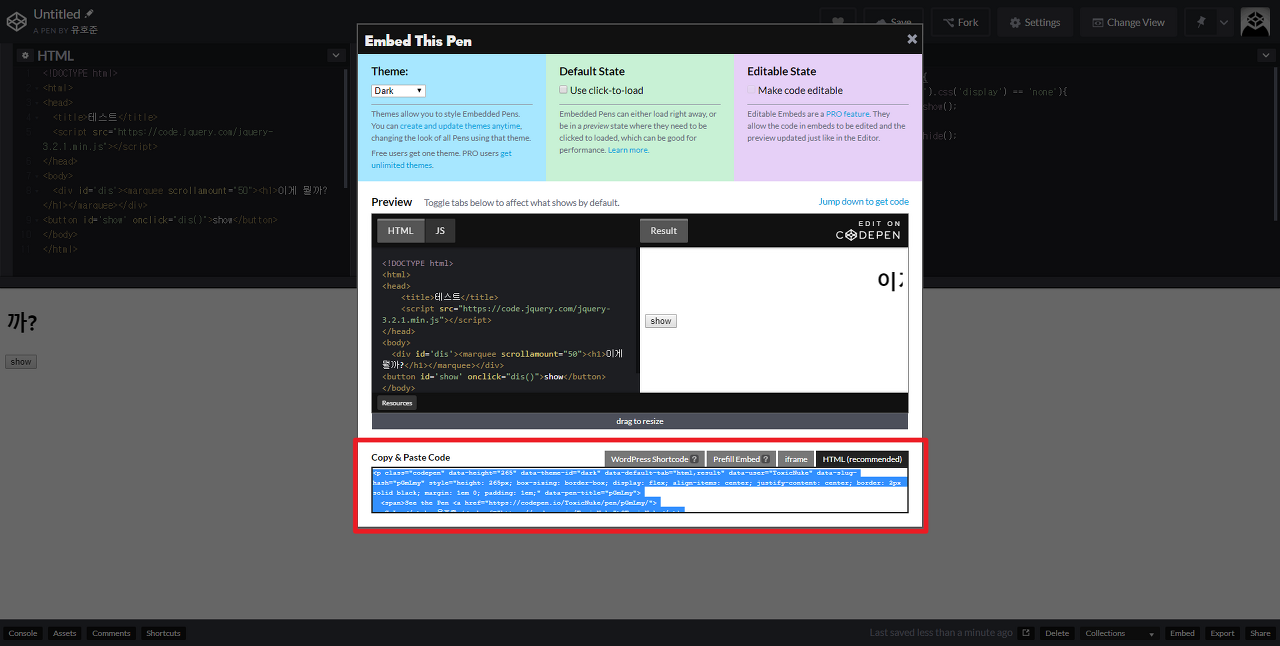Select the iframe code tab
Screen dimensions: 1280x646
click(796, 459)
